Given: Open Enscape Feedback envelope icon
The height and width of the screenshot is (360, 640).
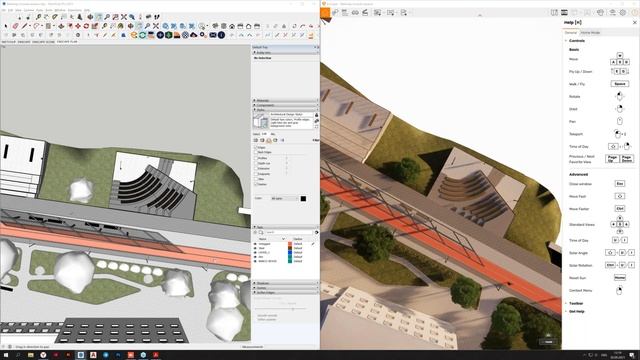Looking at the screenshot, I should point(213,35).
